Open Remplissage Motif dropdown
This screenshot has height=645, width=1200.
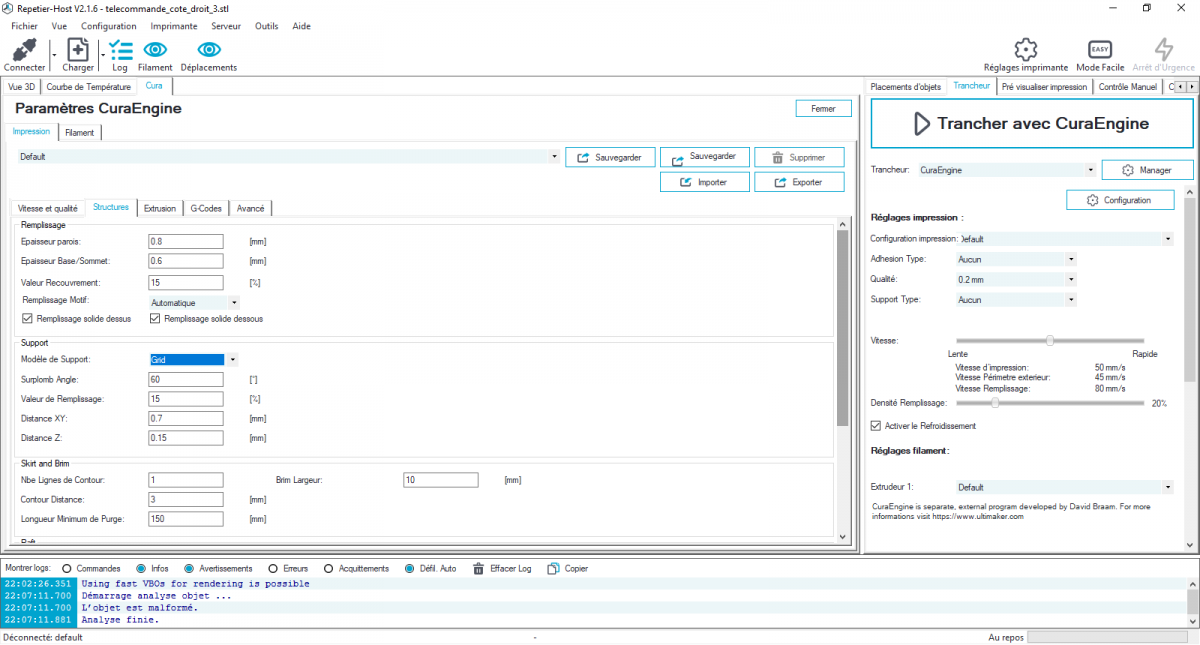pos(234,302)
